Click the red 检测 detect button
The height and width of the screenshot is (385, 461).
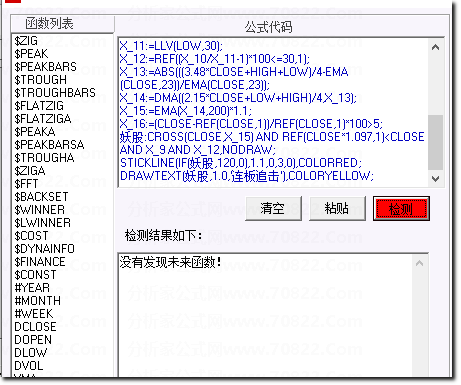401,209
